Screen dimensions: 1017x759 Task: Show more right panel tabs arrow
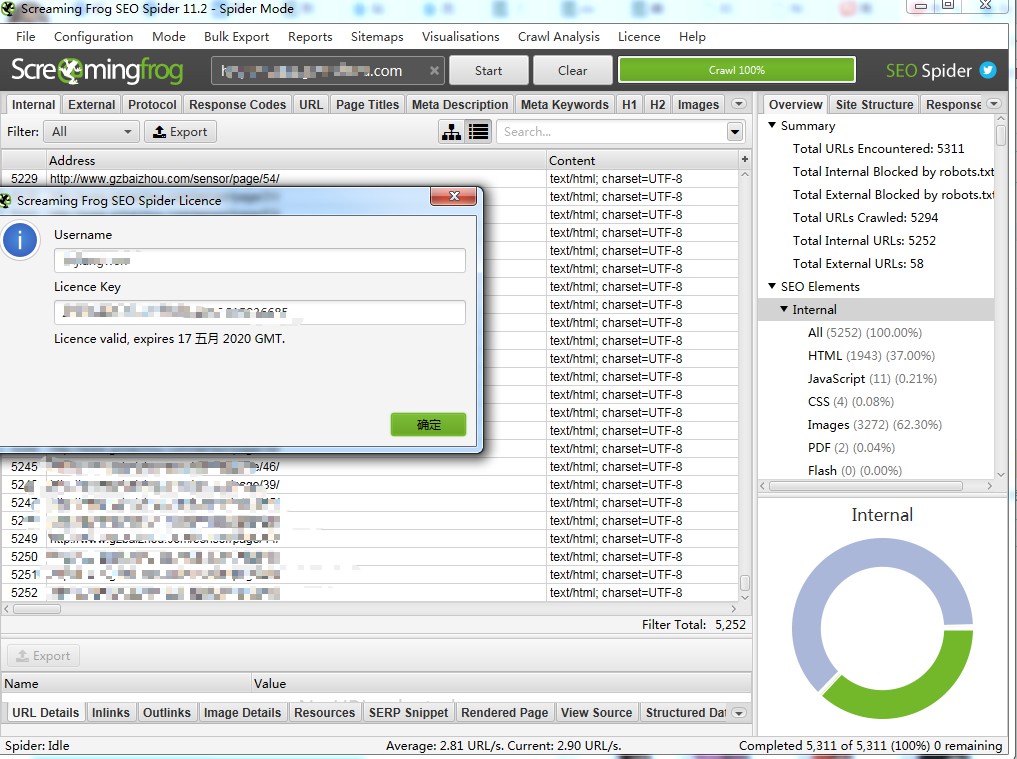pyautogui.click(x=994, y=104)
